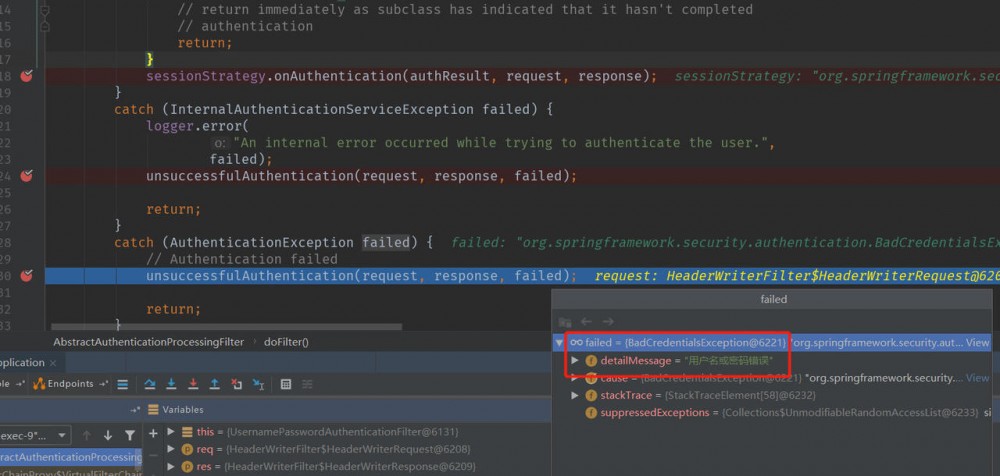Click the forward arrow in failed popup
The image size is (1000, 476).
coord(608,322)
